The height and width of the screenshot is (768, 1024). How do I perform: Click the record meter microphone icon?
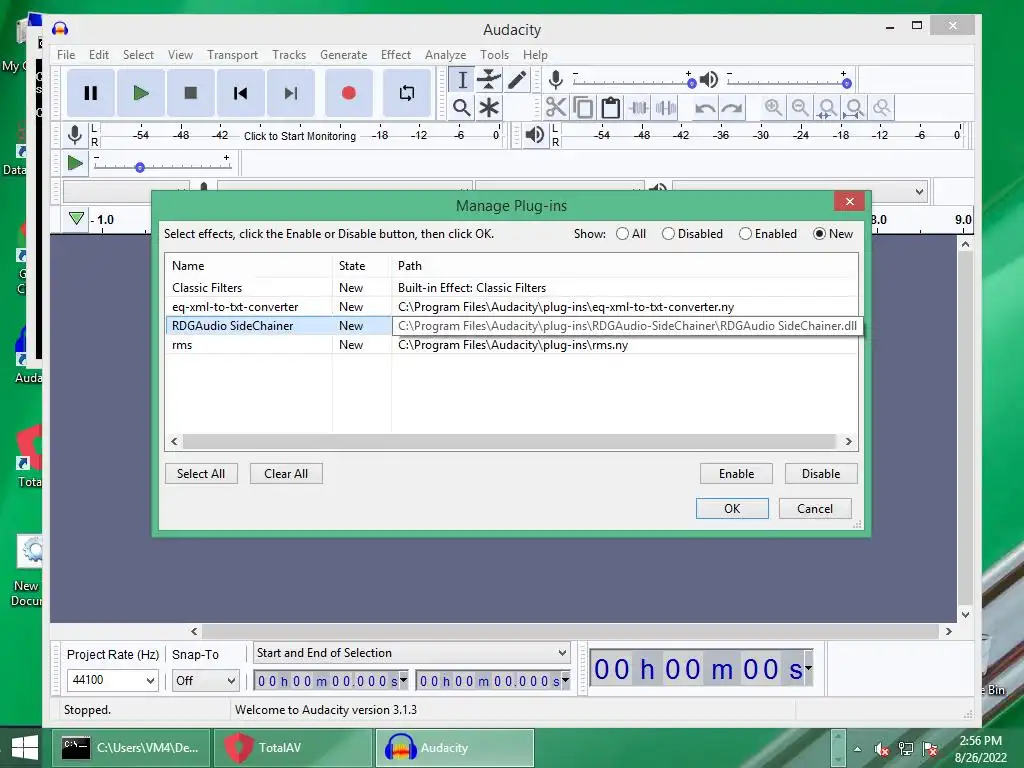75,135
